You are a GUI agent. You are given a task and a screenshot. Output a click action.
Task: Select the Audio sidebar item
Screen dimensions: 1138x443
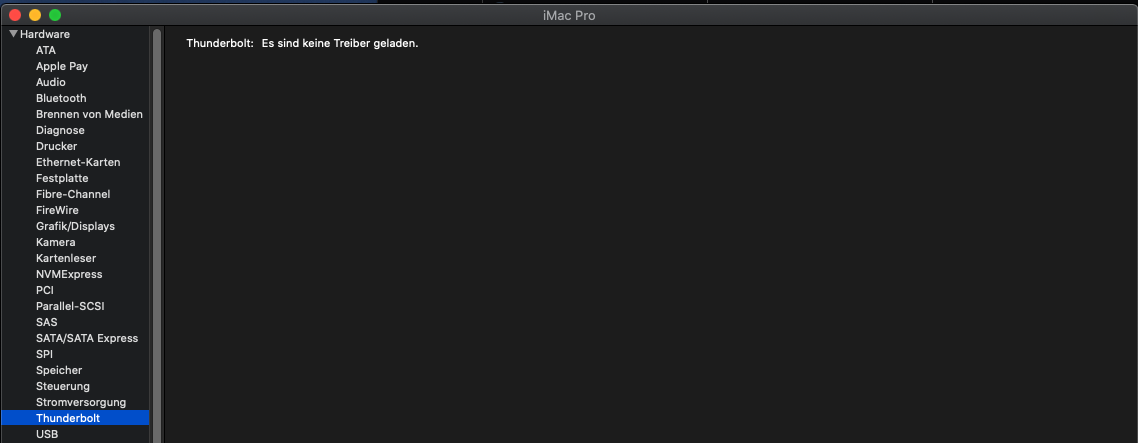point(51,82)
